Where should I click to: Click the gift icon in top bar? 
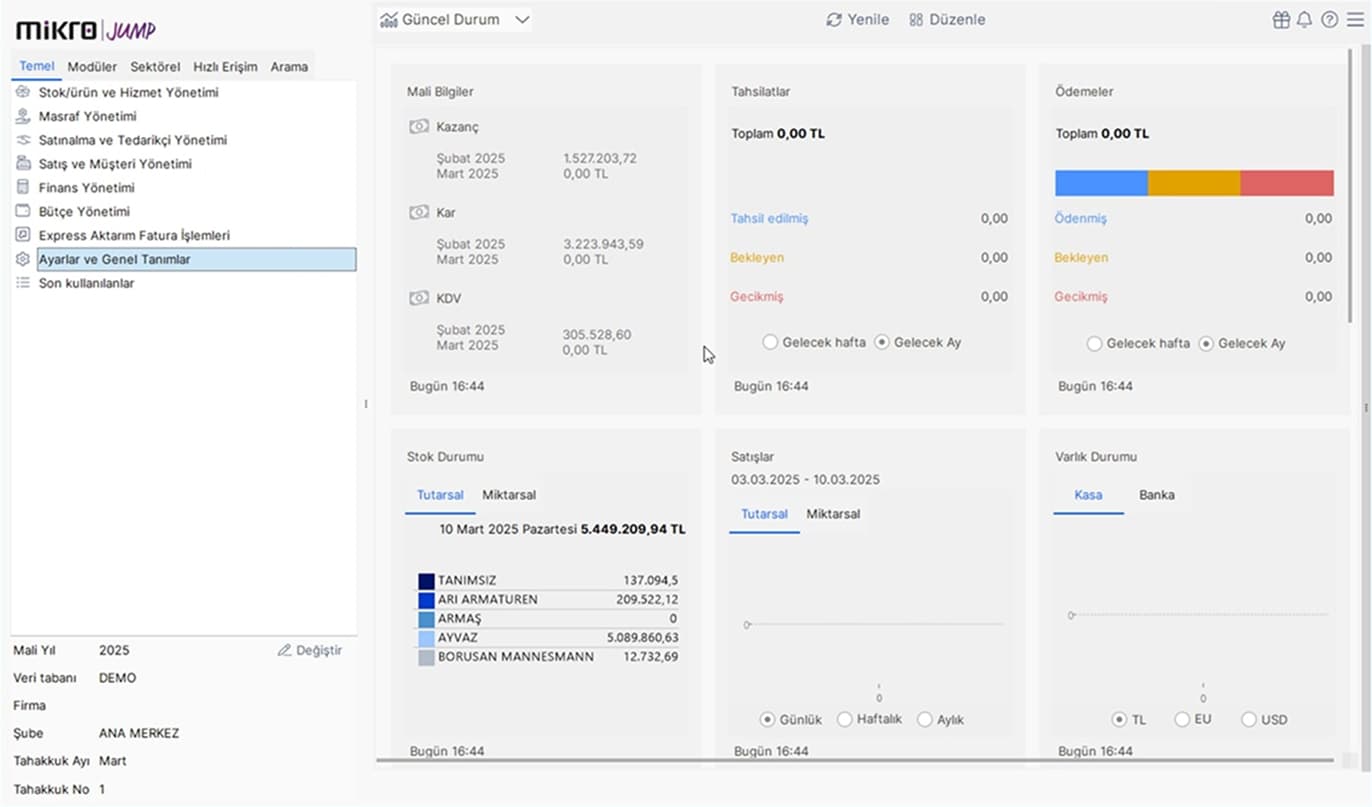coord(1281,20)
